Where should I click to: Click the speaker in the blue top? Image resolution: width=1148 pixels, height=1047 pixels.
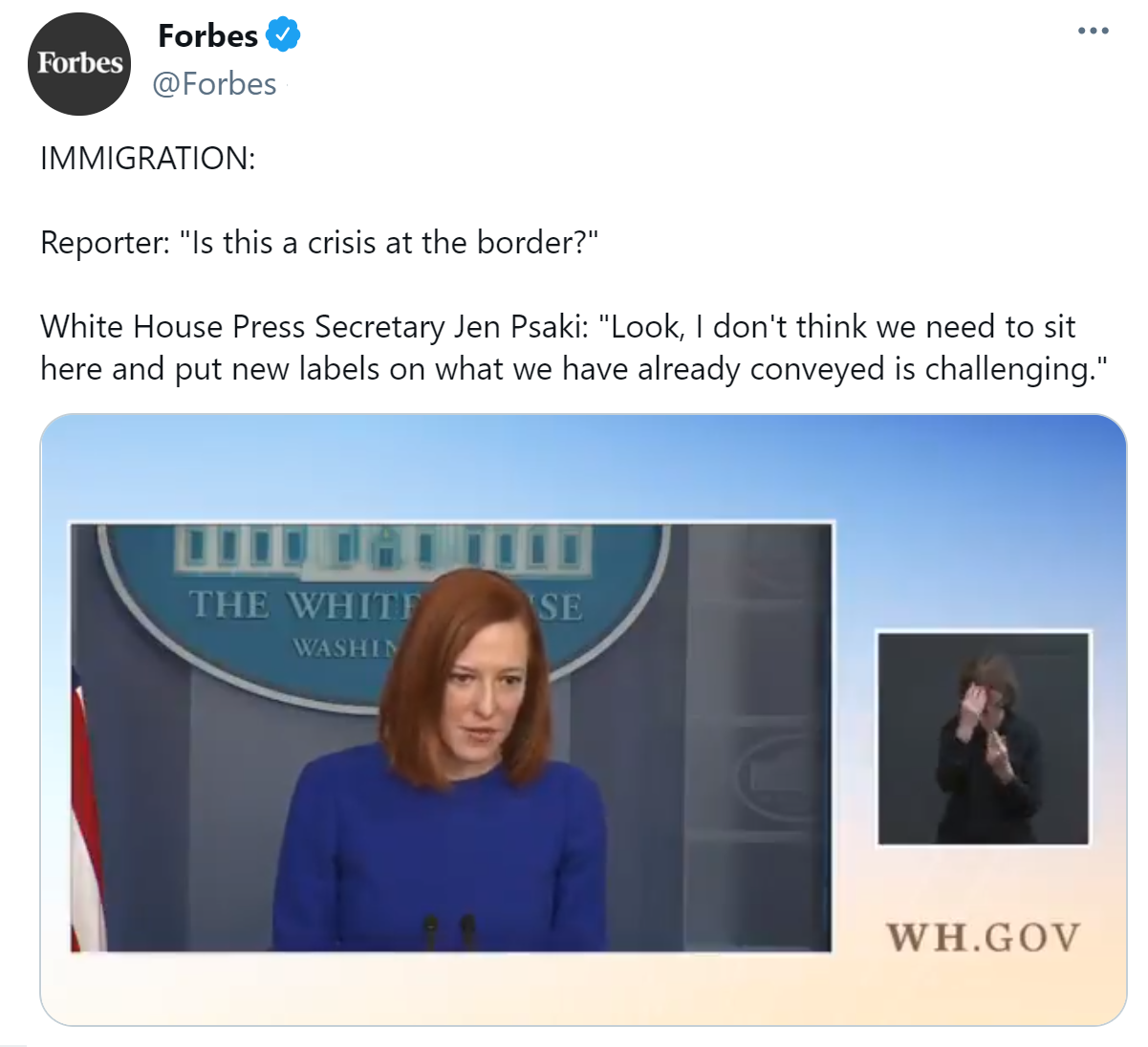point(442,765)
